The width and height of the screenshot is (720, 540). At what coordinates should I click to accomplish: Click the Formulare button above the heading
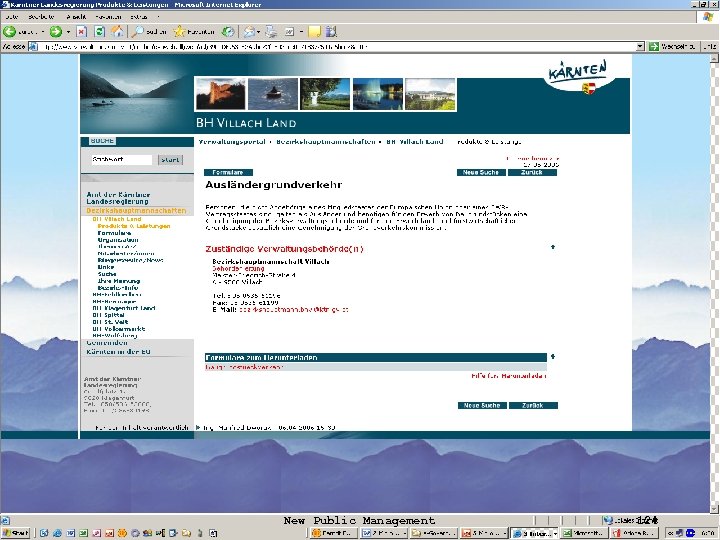tap(228, 173)
